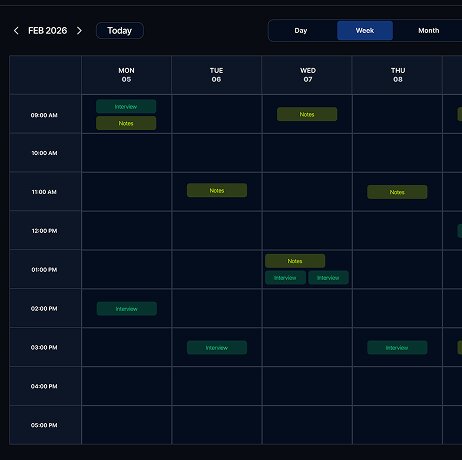Go to previous week with left chevron
The height and width of the screenshot is (460, 462).
tap(16, 31)
